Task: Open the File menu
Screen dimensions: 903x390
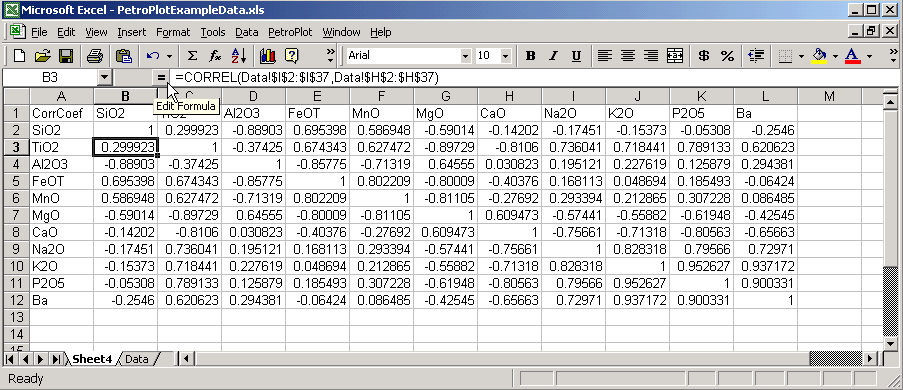Action: 39,32
